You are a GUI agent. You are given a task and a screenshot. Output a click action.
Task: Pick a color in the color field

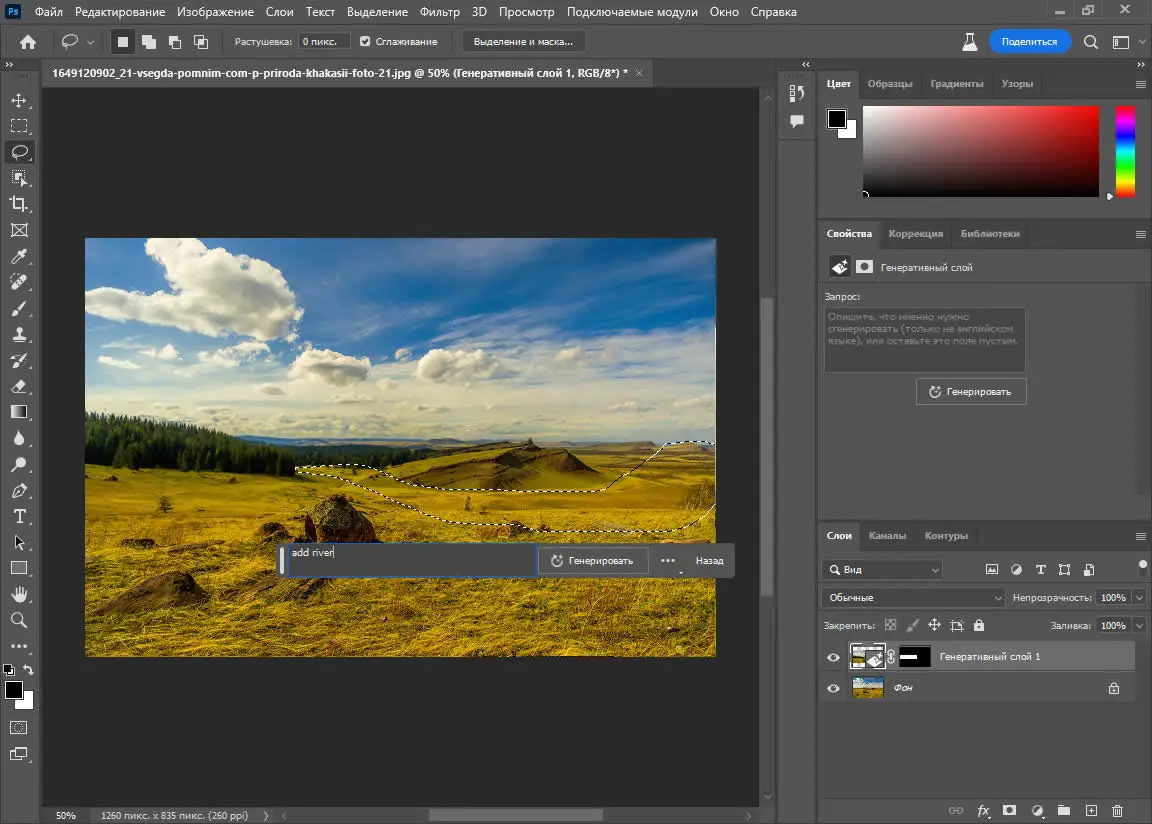point(980,150)
